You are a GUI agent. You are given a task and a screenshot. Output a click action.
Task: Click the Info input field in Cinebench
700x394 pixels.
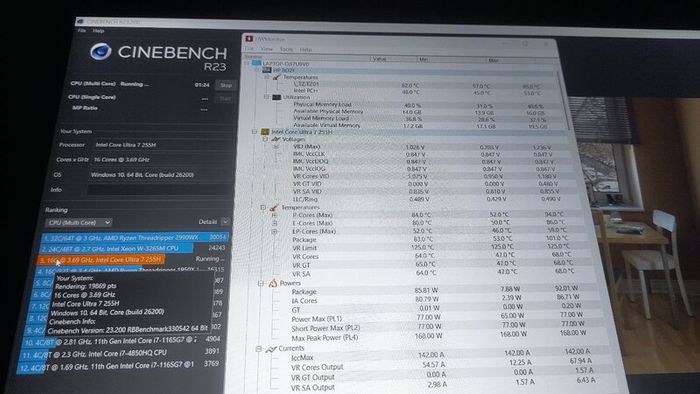(x=159, y=189)
